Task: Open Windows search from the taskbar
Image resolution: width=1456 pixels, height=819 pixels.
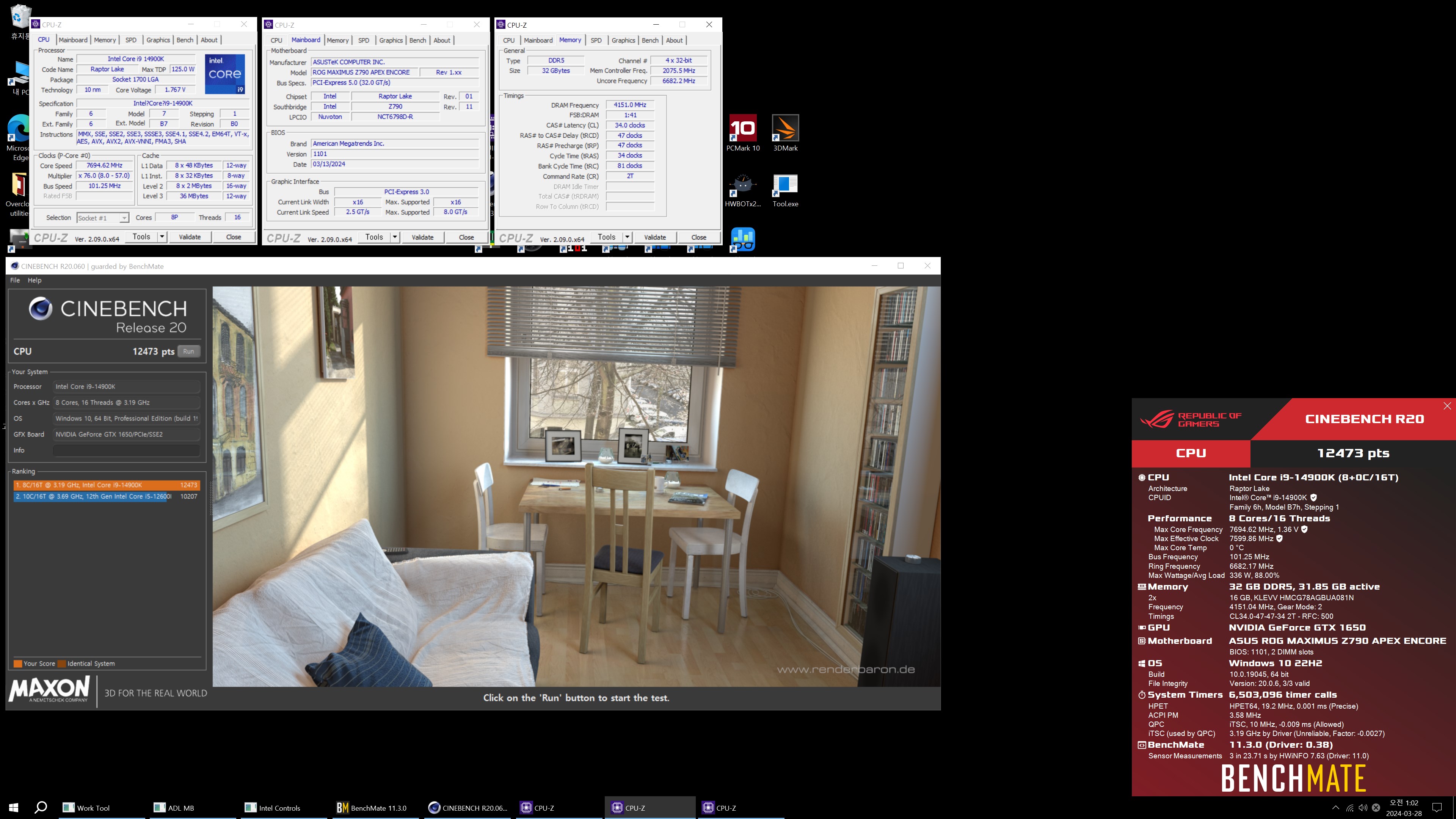Action: [41, 808]
